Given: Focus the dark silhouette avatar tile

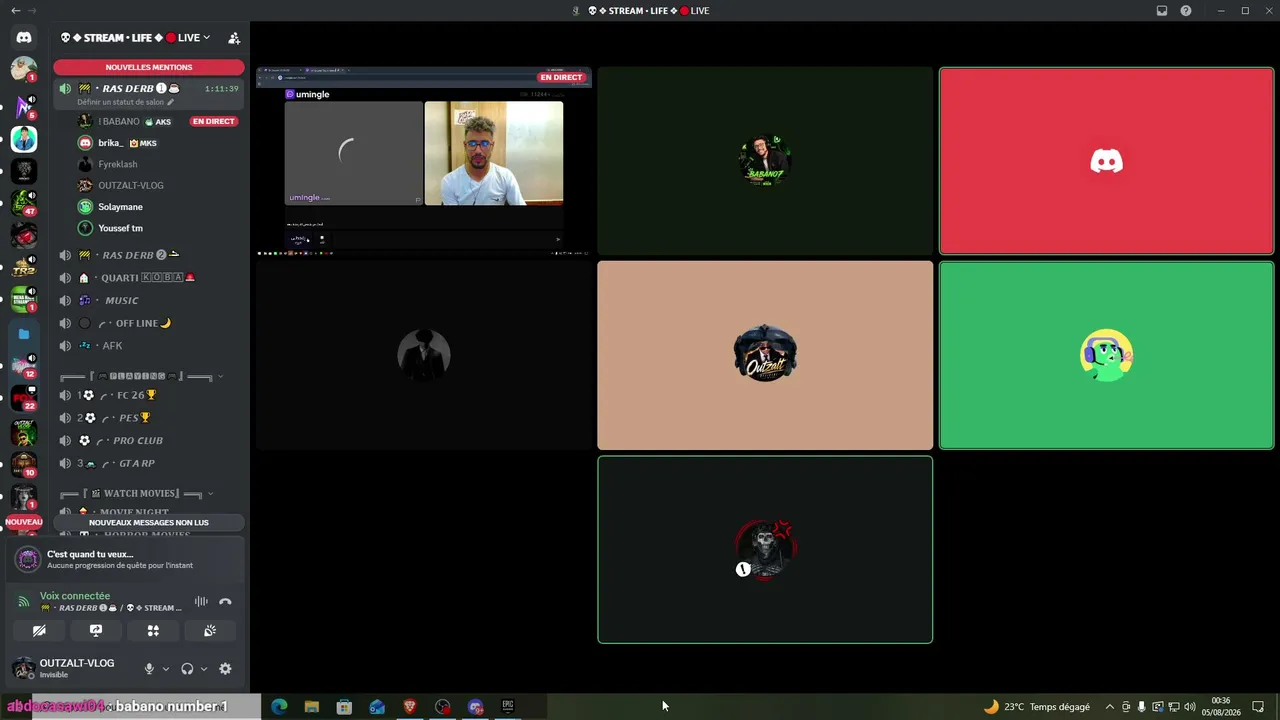Looking at the screenshot, I should 424,355.
